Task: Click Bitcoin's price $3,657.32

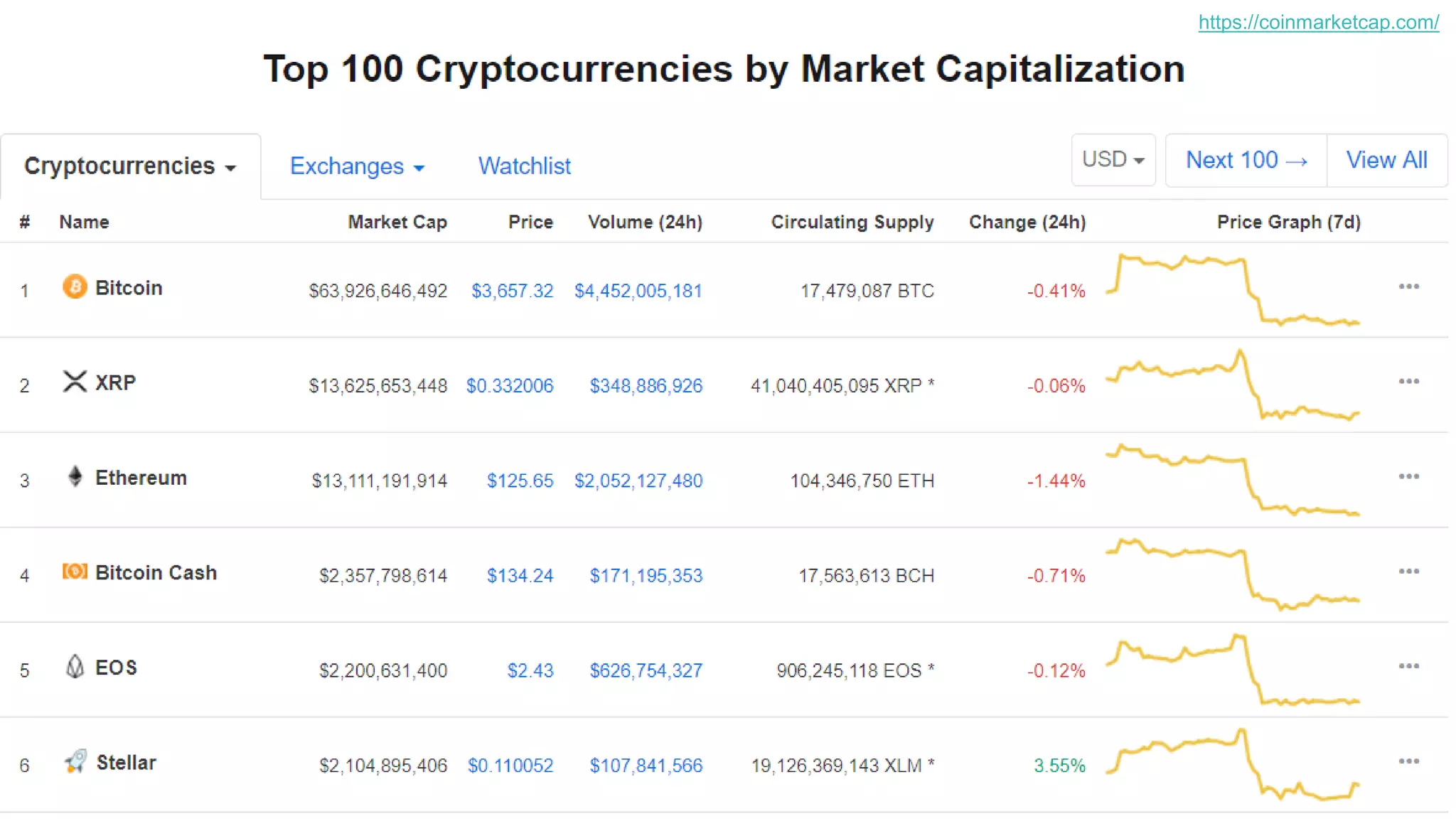Action: pyautogui.click(x=512, y=291)
